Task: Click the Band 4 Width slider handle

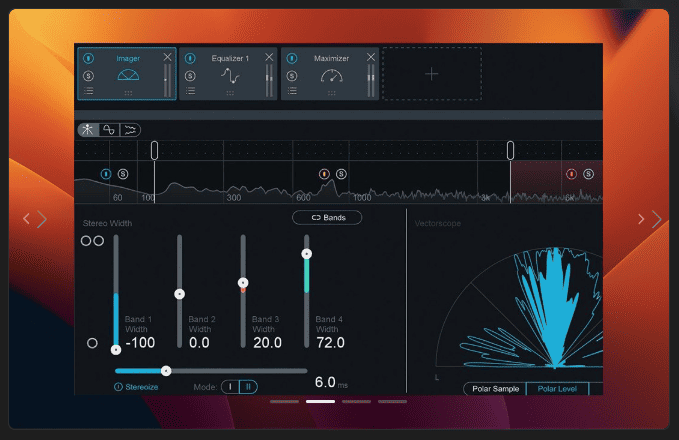Action: point(307,254)
